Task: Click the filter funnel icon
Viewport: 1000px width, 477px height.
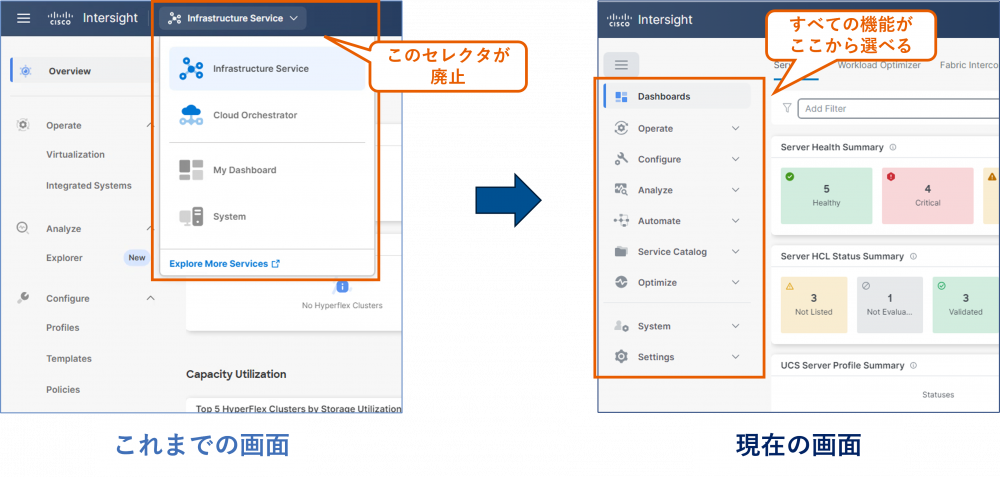Action: tap(787, 108)
